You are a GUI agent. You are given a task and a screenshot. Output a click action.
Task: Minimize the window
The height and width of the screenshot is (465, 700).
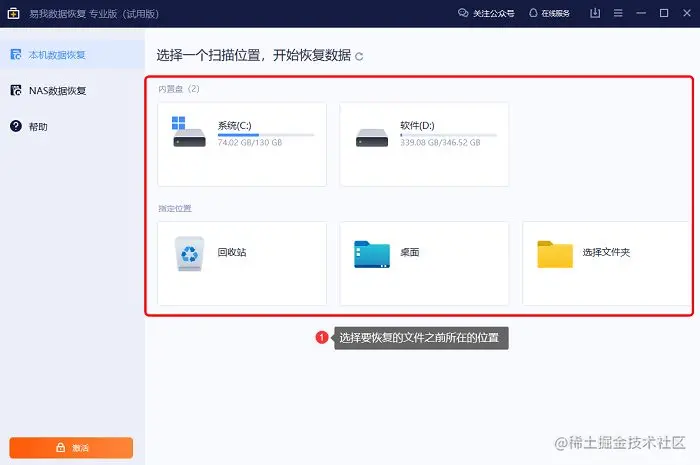click(x=641, y=13)
